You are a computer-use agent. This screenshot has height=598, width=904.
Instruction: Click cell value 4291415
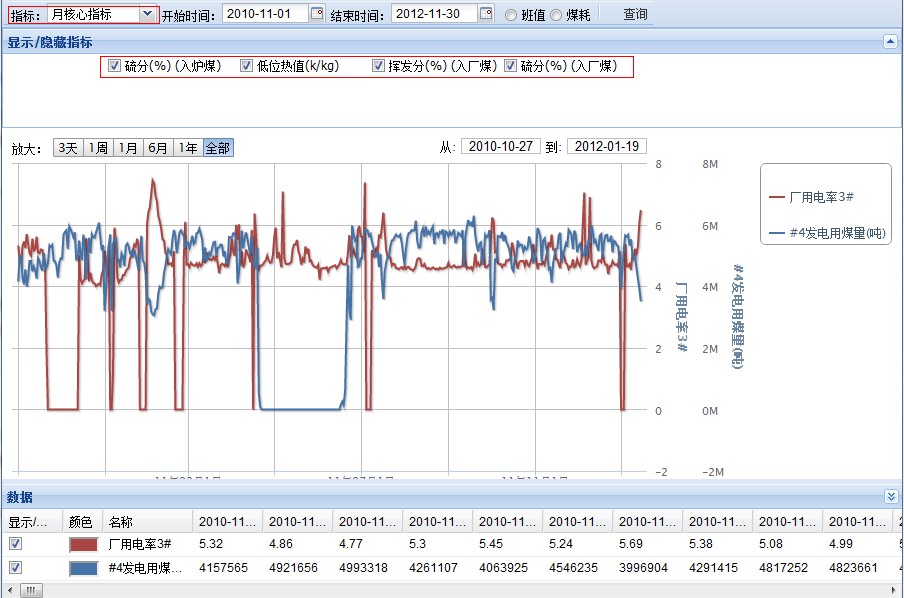tap(713, 568)
